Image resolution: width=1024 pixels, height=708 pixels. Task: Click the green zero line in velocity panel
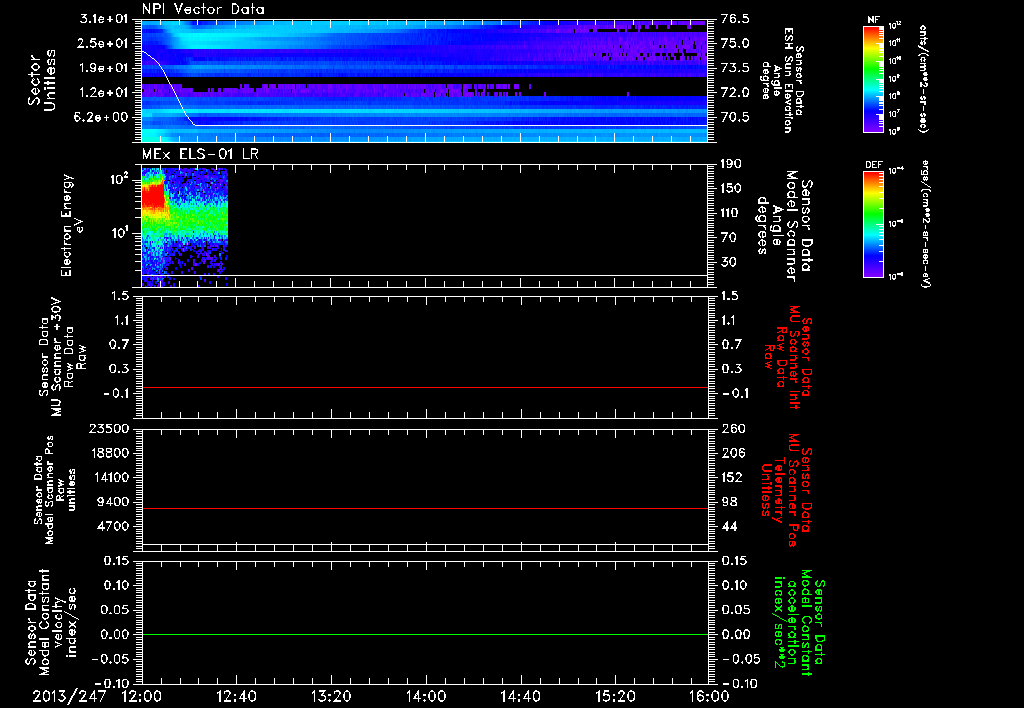(425, 634)
